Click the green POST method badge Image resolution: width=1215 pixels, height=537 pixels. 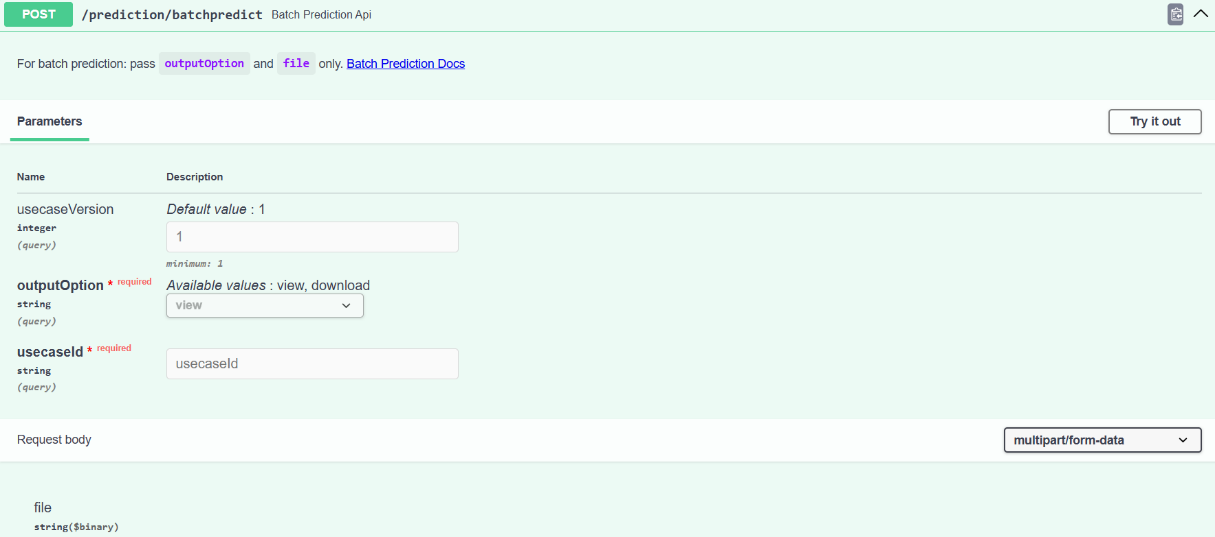39,15
